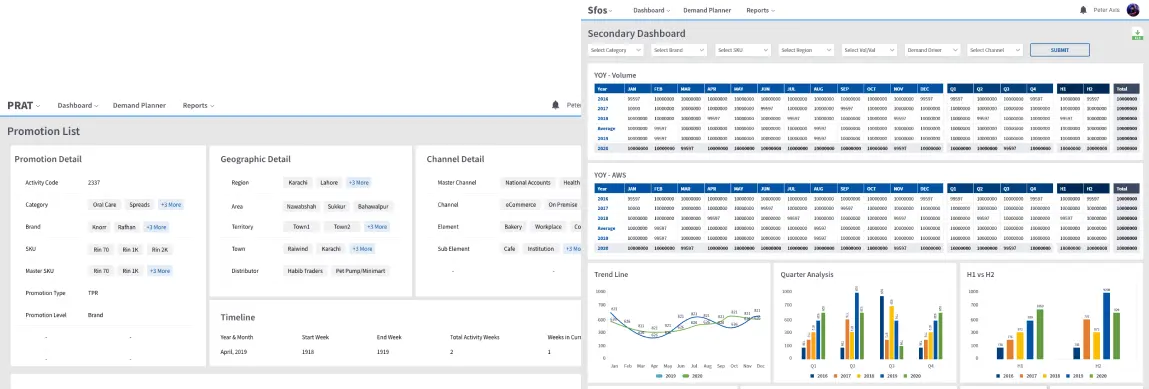Viewport: 1149px width, 389px height.
Task: Click the 2019 legend swatch under Trend Line
Action: point(658,375)
